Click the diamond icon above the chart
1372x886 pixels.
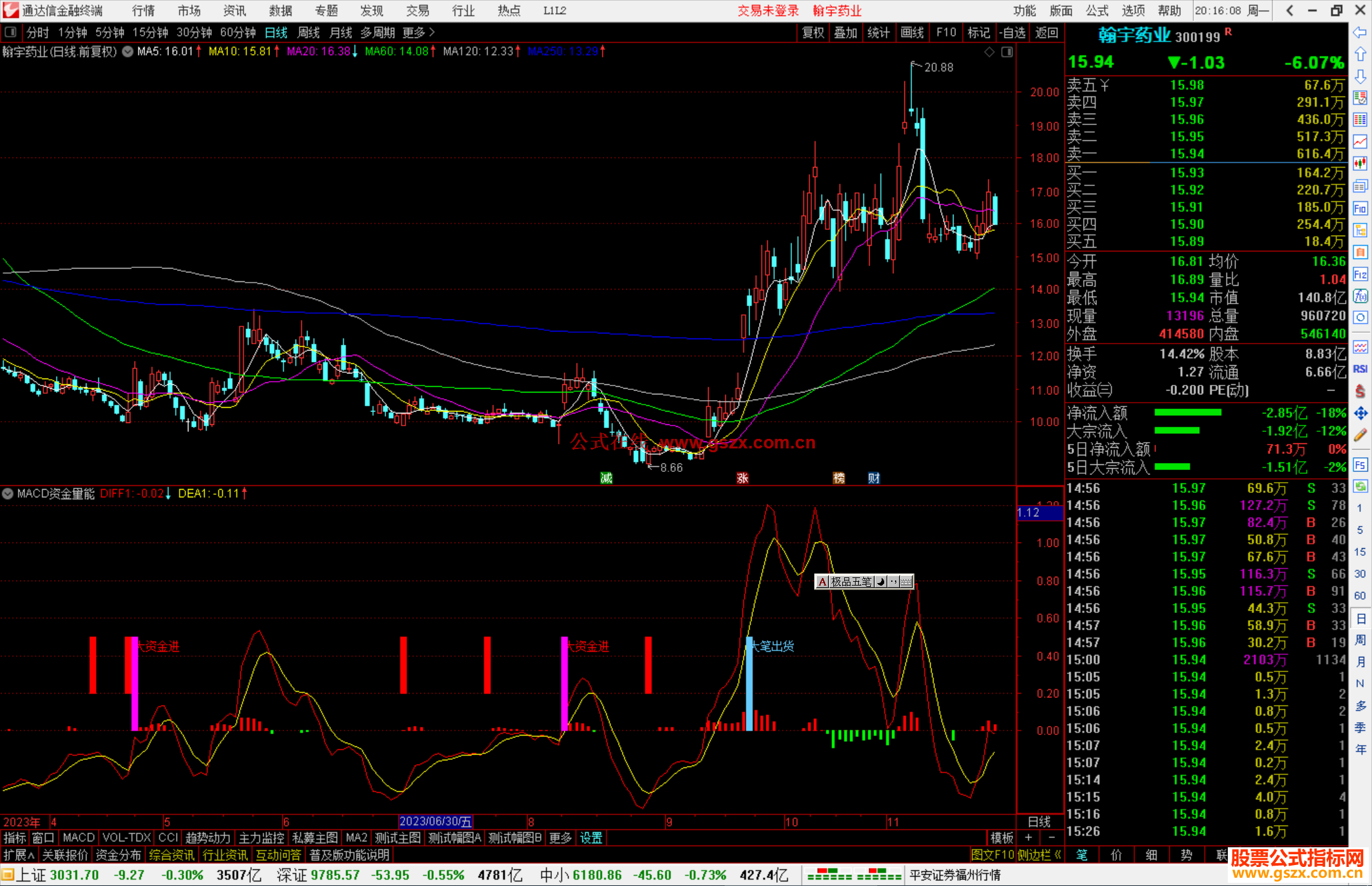[989, 52]
